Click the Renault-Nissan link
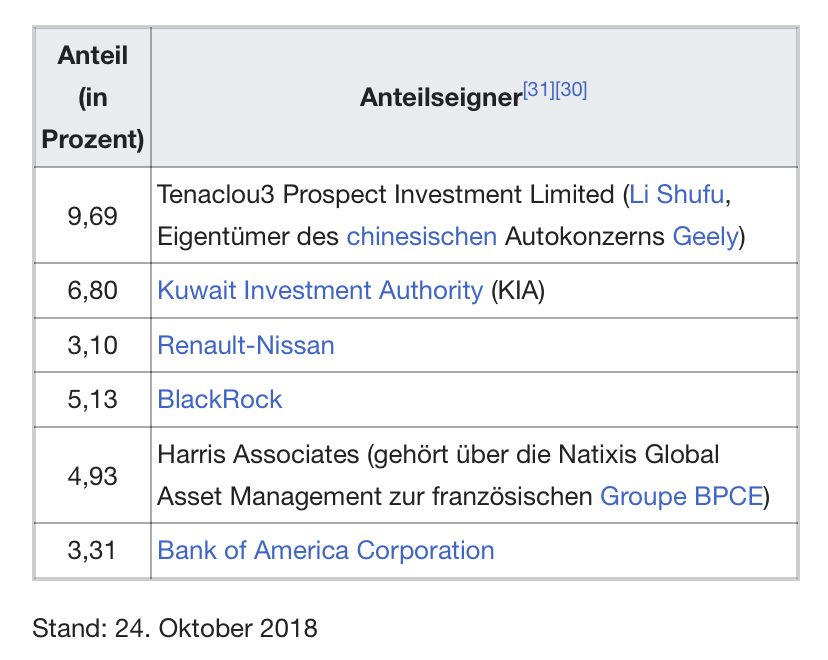828x660 pixels. point(246,345)
